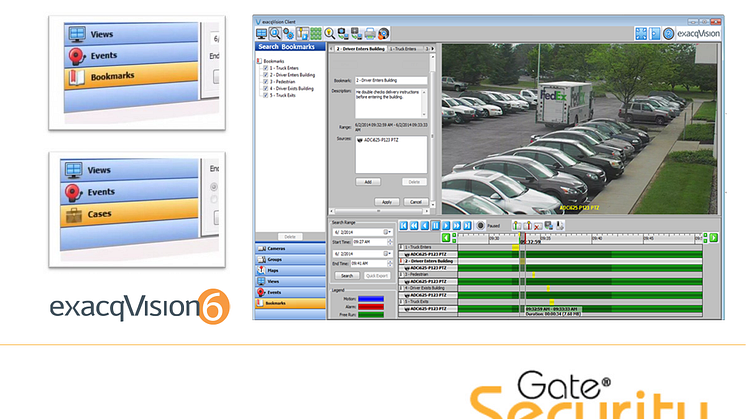Click Views in the lower-left enlarged panel
This screenshot has width=746, height=419.
pyautogui.click(x=129, y=170)
